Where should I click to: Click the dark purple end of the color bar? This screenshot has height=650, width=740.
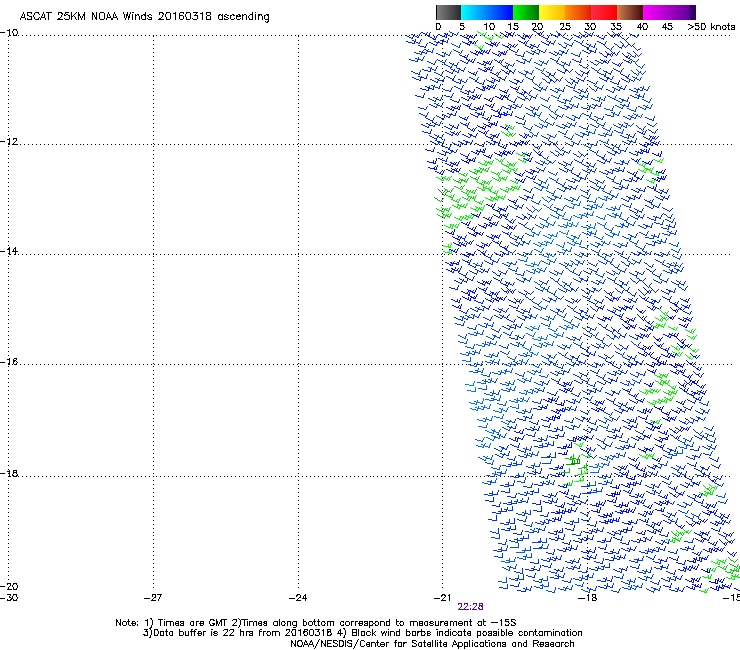[692, 12]
